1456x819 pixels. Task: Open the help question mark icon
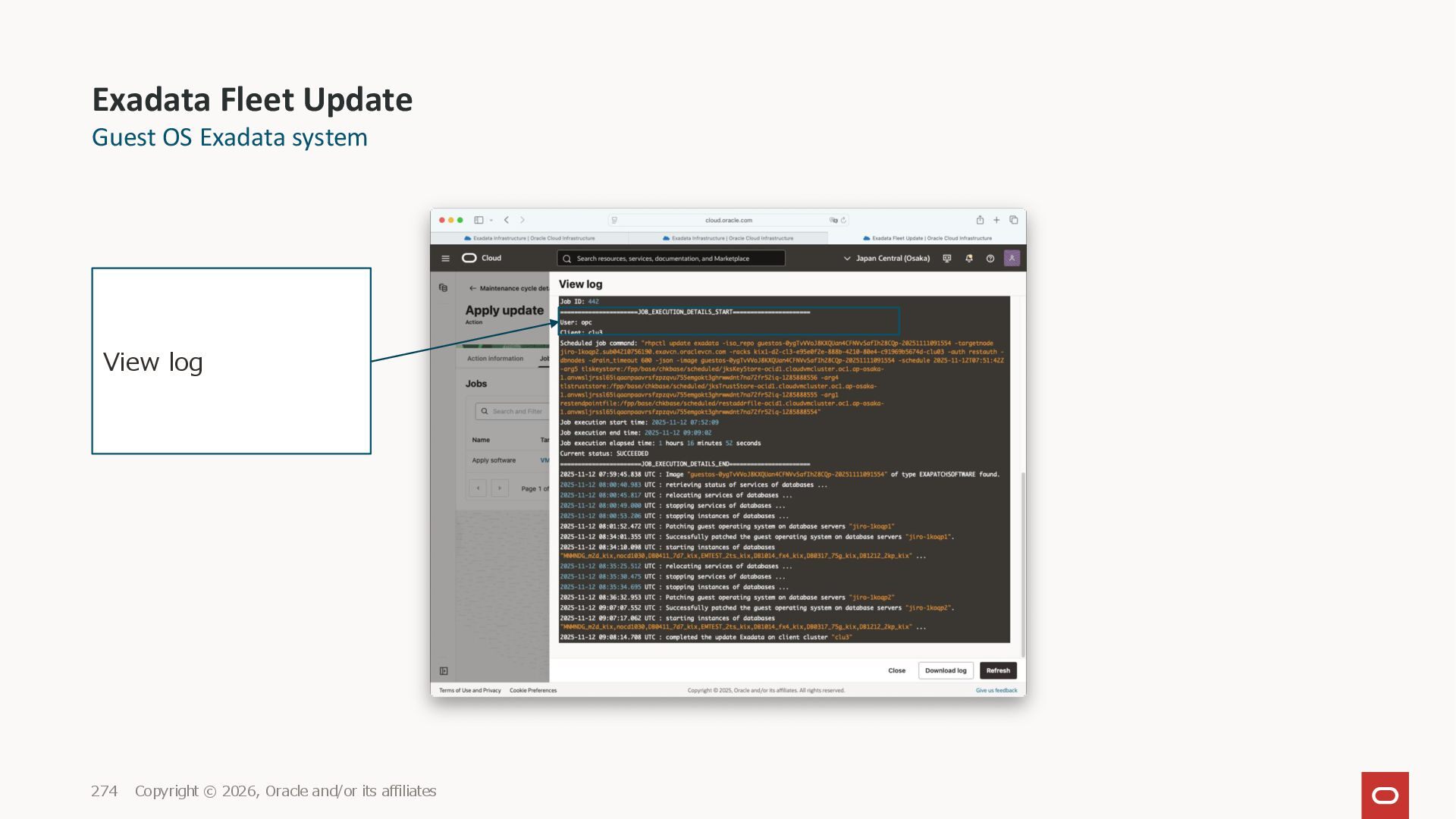point(990,259)
